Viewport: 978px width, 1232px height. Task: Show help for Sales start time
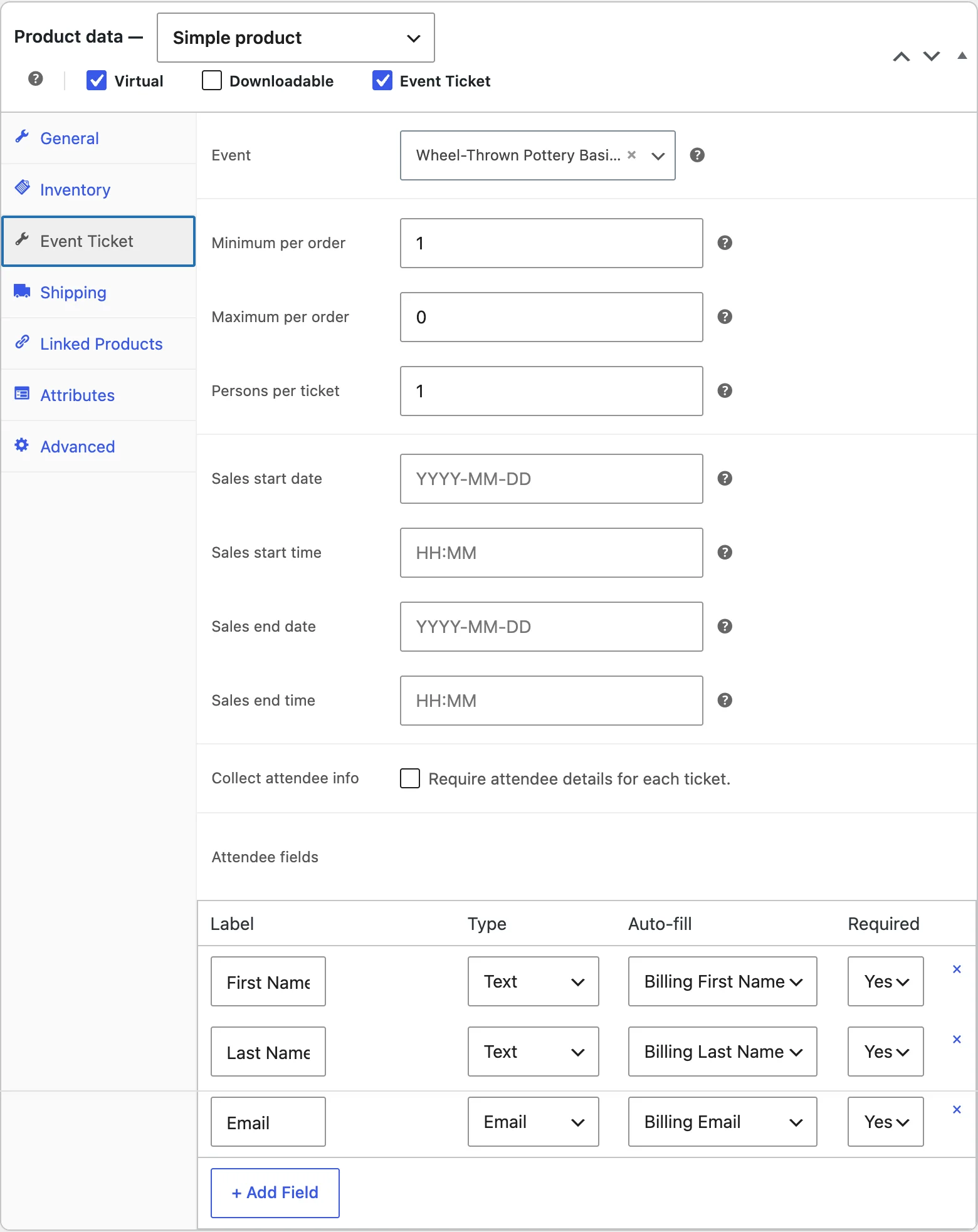pos(725,553)
